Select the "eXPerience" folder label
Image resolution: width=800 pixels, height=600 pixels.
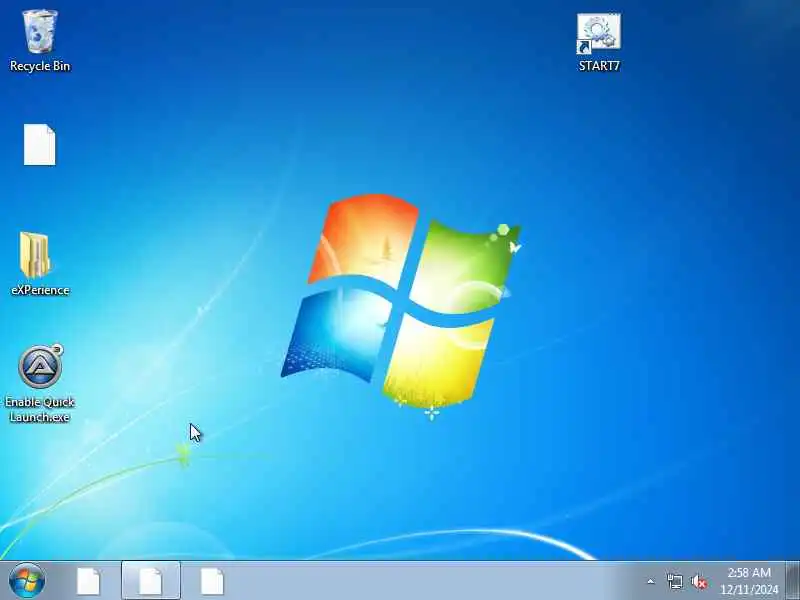coord(40,290)
